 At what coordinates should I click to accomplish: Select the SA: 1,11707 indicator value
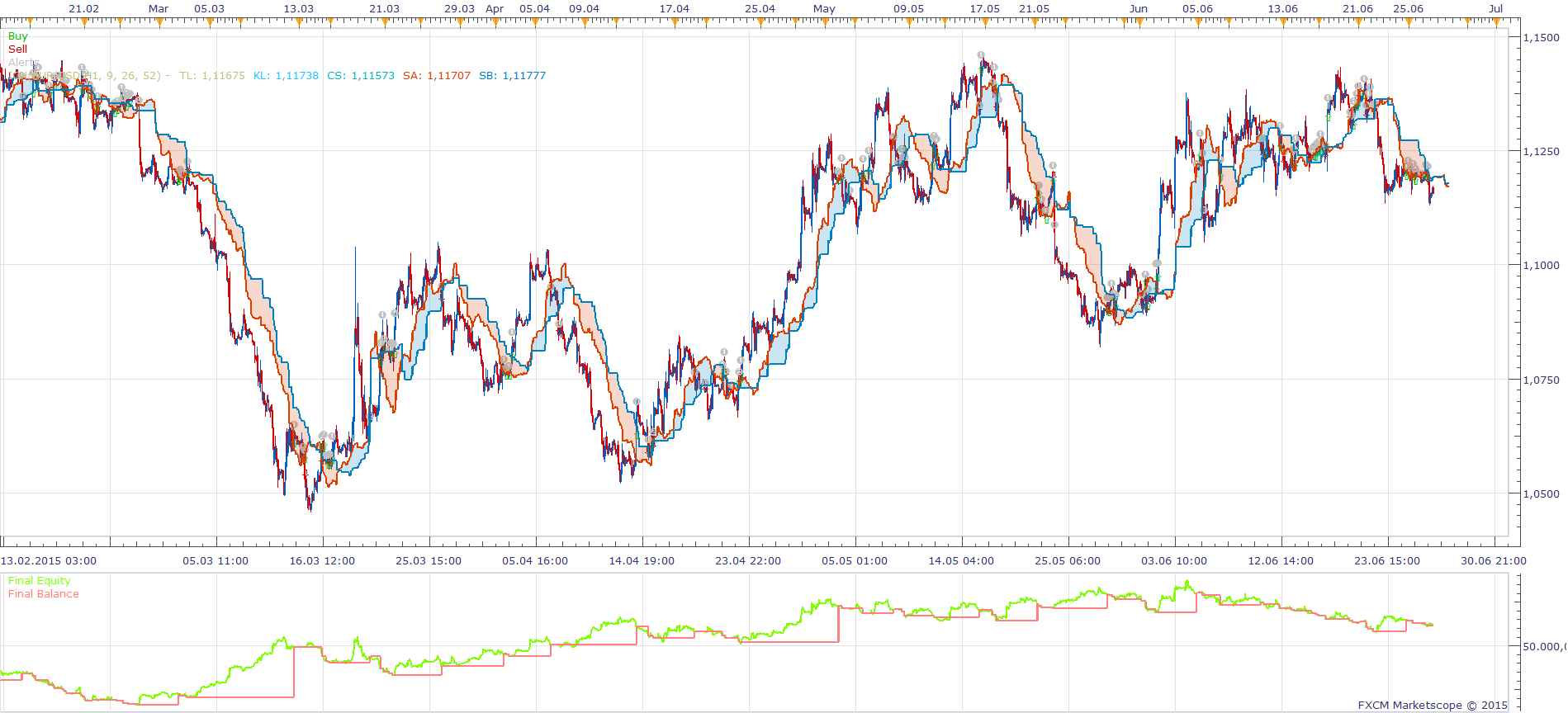(x=437, y=76)
